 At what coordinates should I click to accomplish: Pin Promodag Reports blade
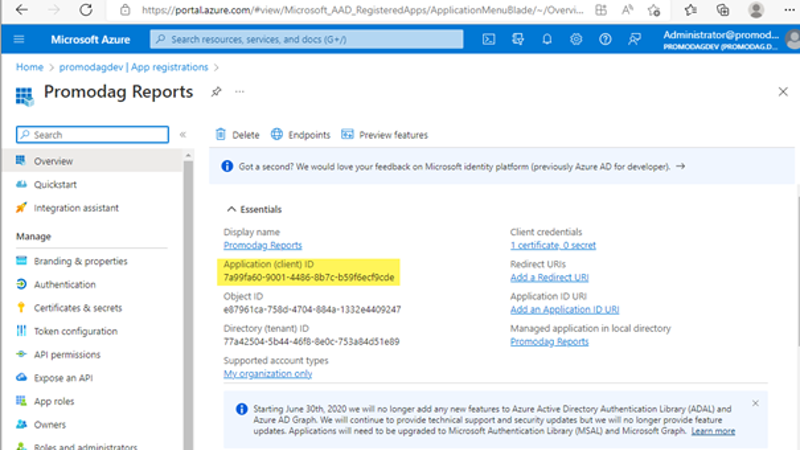pos(216,92)
